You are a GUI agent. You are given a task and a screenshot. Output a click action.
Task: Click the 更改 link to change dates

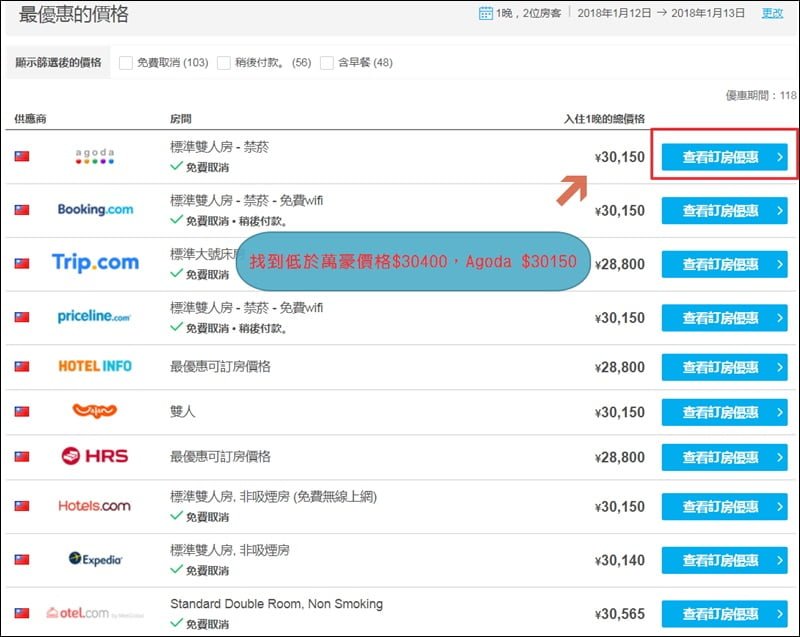[x=772, y=13]
